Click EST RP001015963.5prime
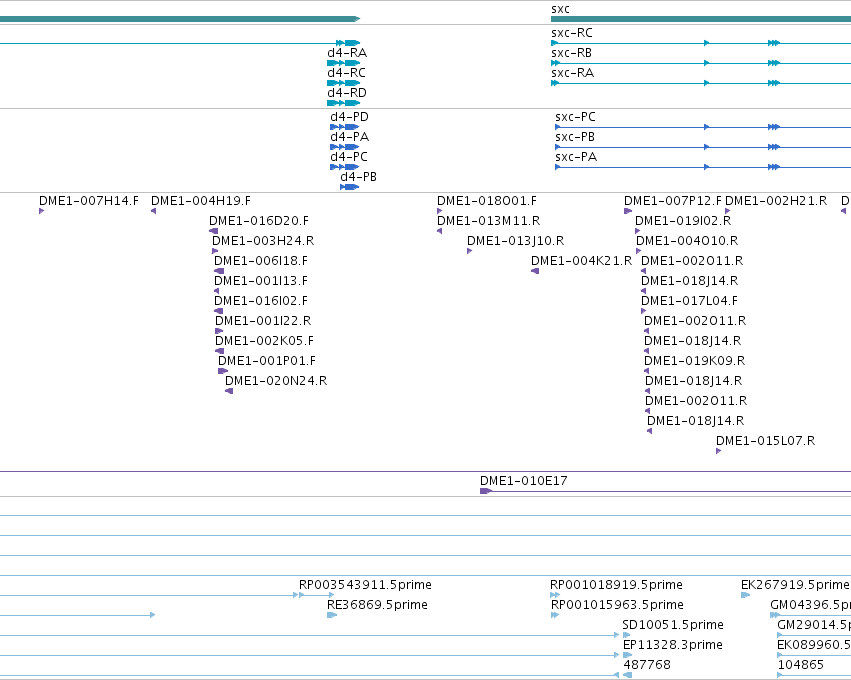Screen dimensions: 851x680 [x=555, y=615]
